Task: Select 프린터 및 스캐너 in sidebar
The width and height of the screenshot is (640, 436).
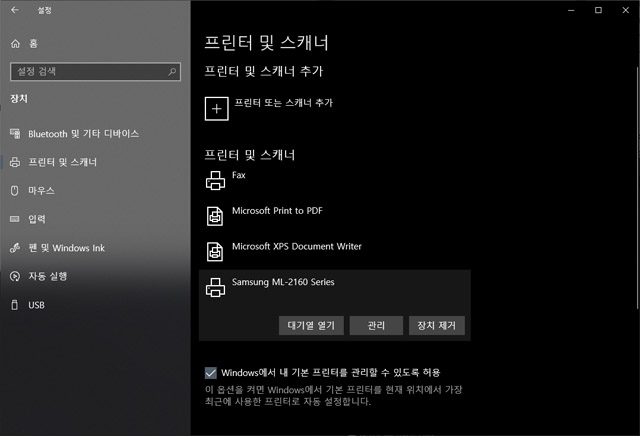Action: click(62, 162)
